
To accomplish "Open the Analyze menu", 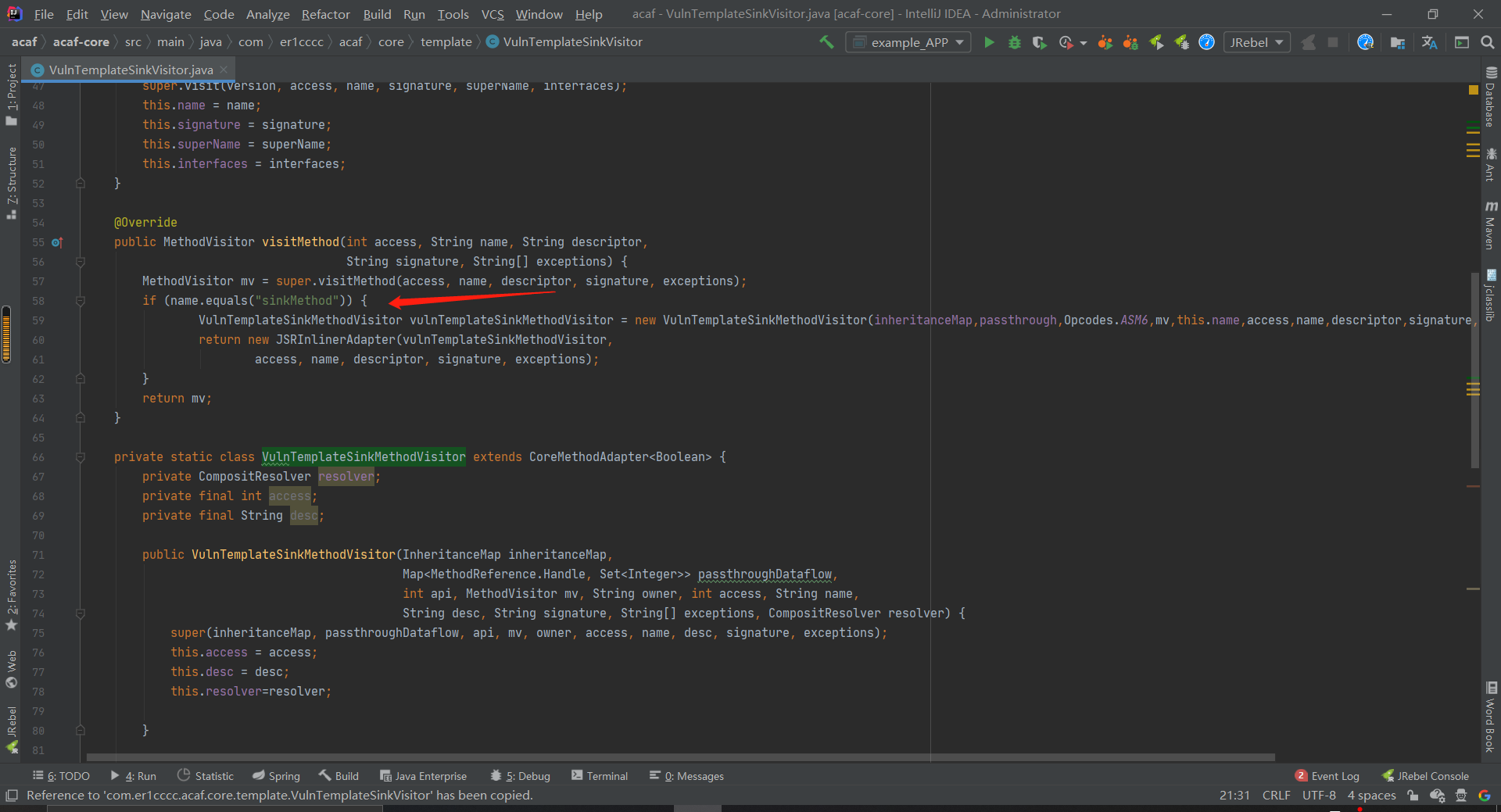I will coord(267,14).
